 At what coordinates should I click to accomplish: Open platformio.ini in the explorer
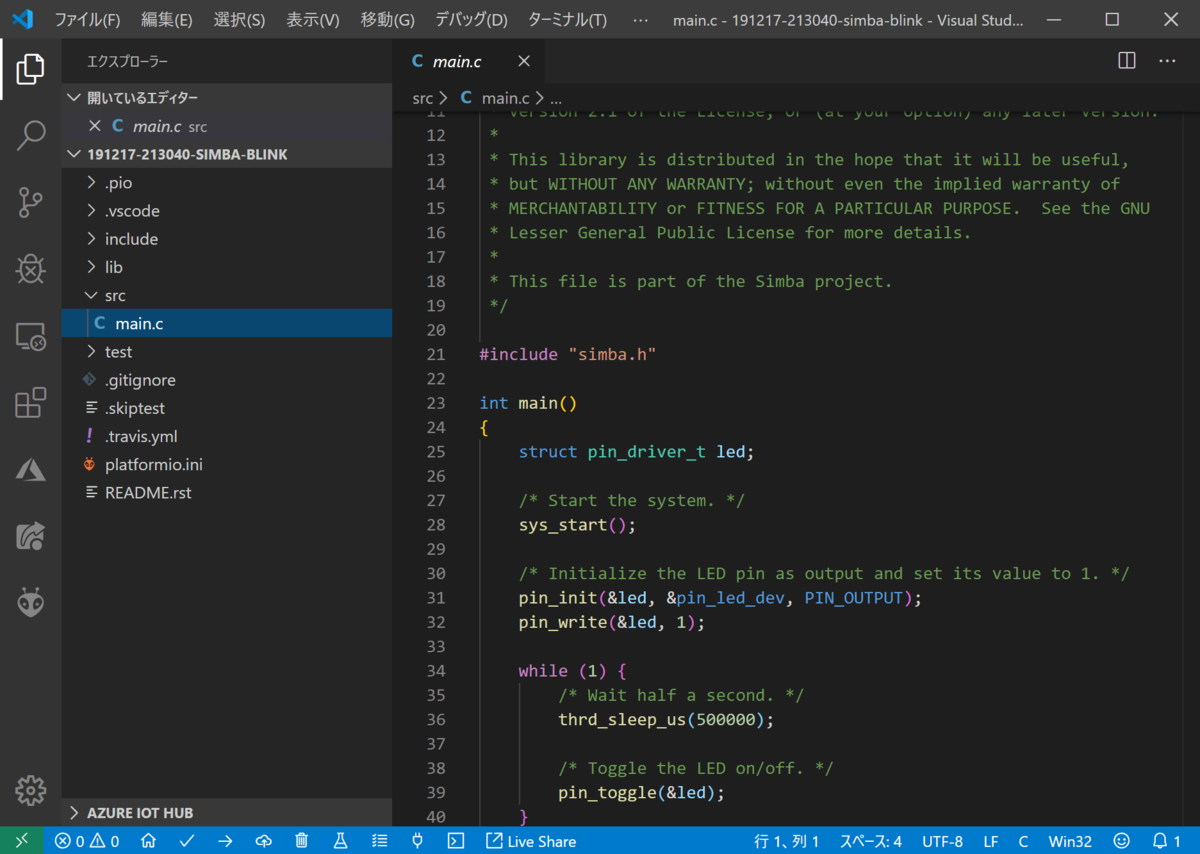tap(226, 464)
